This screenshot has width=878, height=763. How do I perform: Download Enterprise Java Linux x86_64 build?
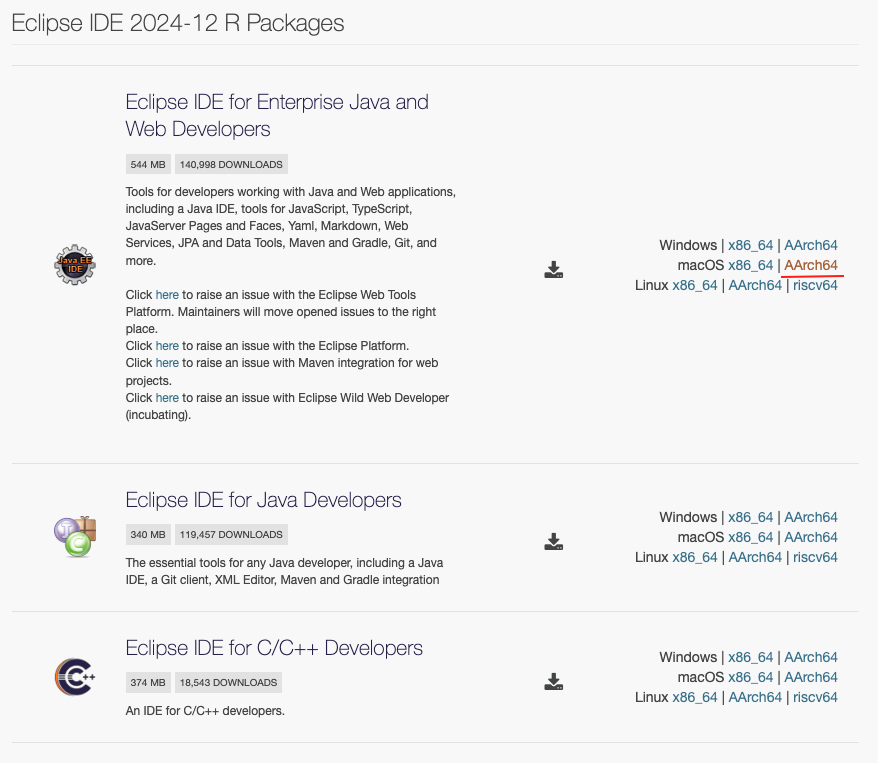695,285
